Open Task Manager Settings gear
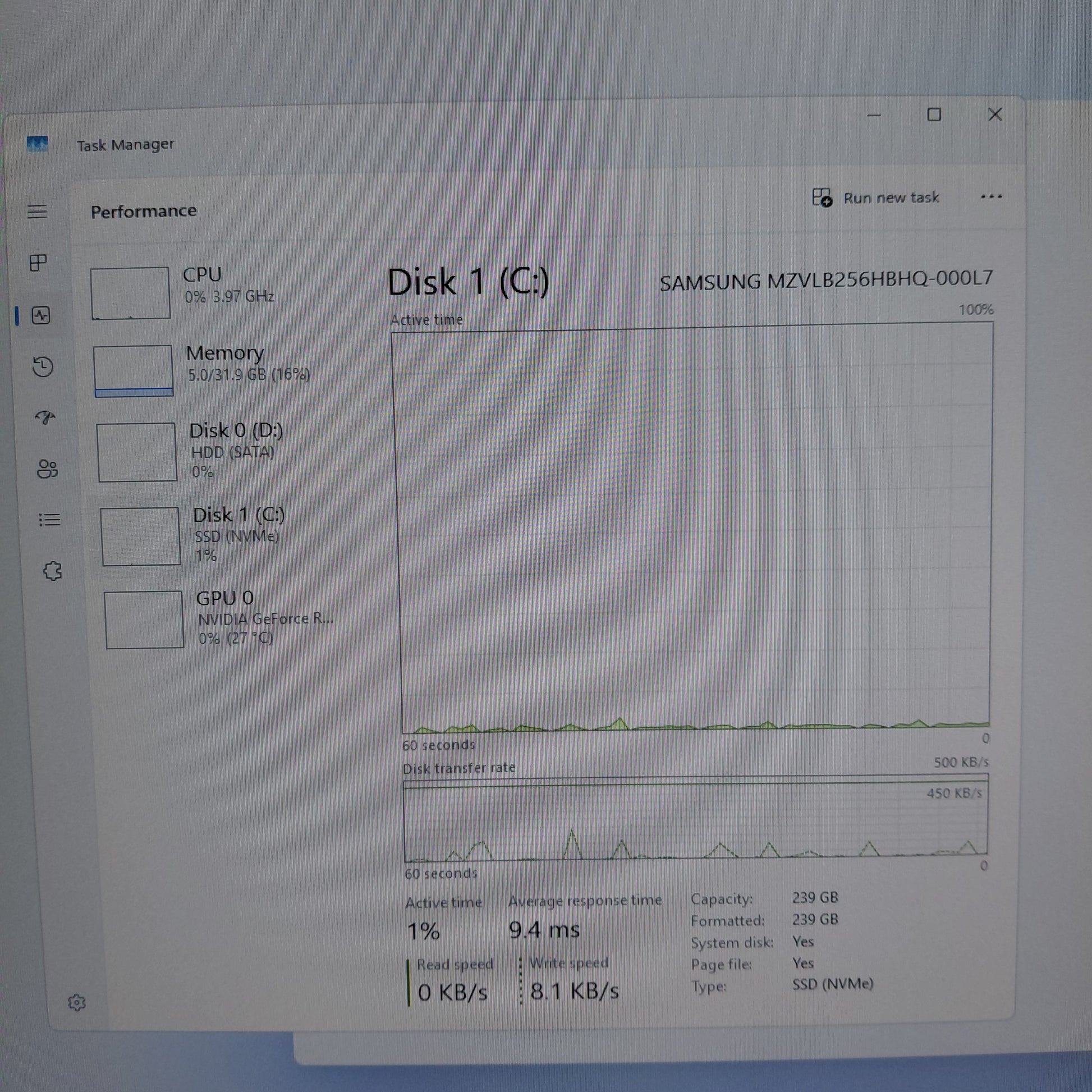 (77, 1002)
